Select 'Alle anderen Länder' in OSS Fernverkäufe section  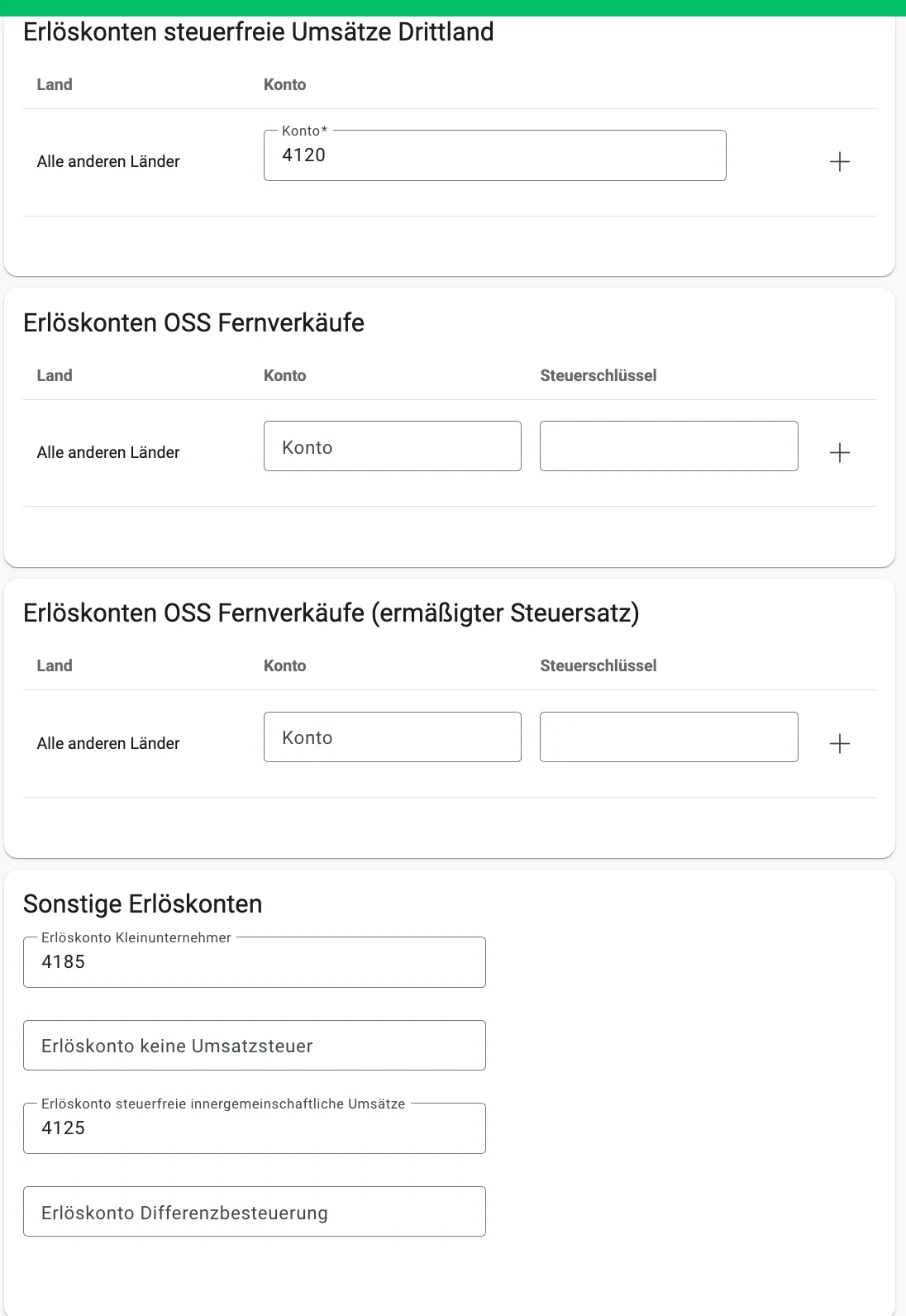pyautogui.click(x=108, y=452)
